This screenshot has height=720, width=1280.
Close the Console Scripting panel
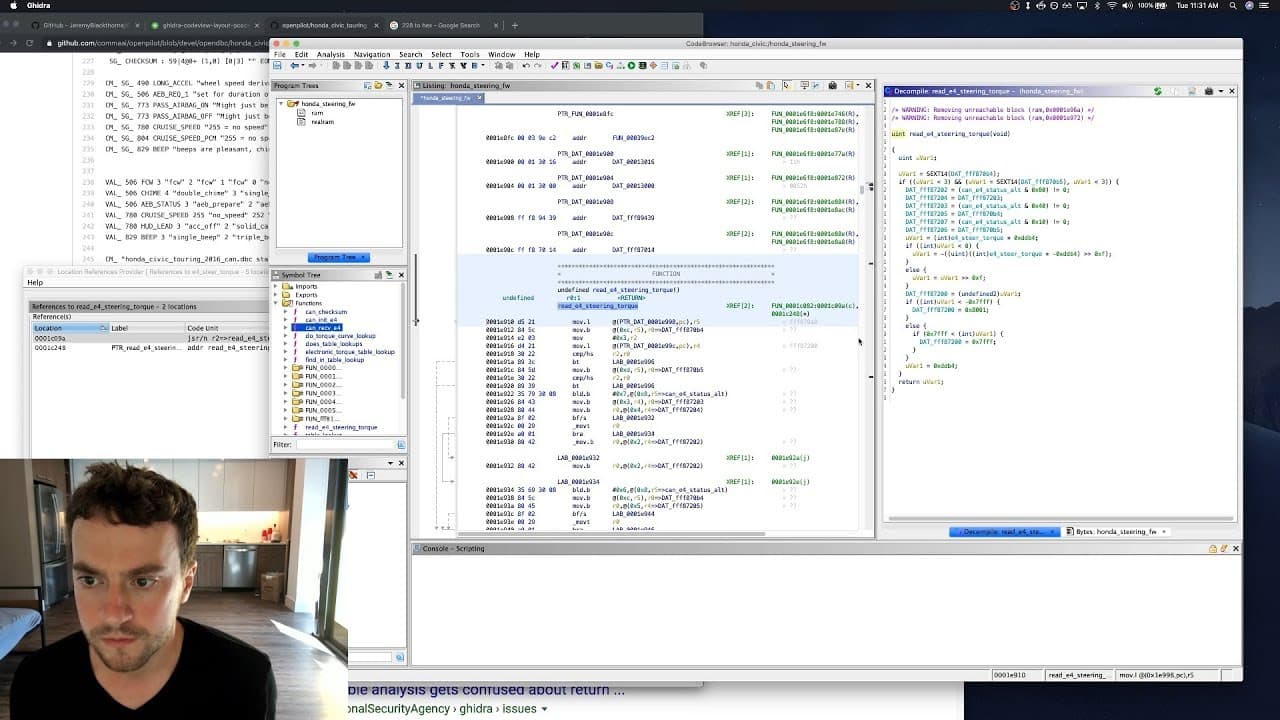(1235, 548)
